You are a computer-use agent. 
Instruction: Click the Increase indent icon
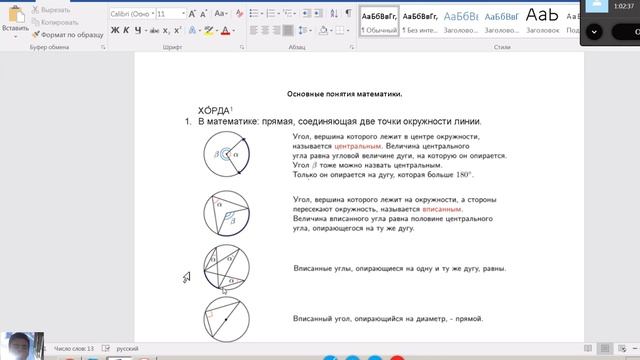(318, 13)
